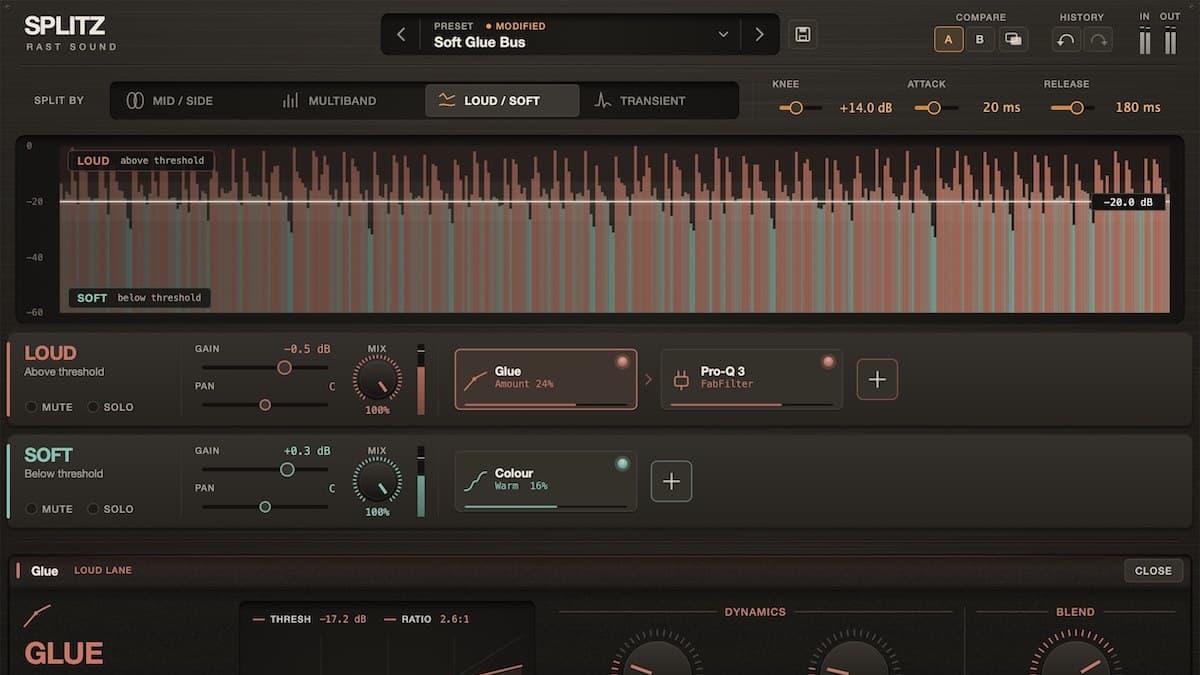Select the Colour Warm module

pyautogui.click(x=546, y=481)
